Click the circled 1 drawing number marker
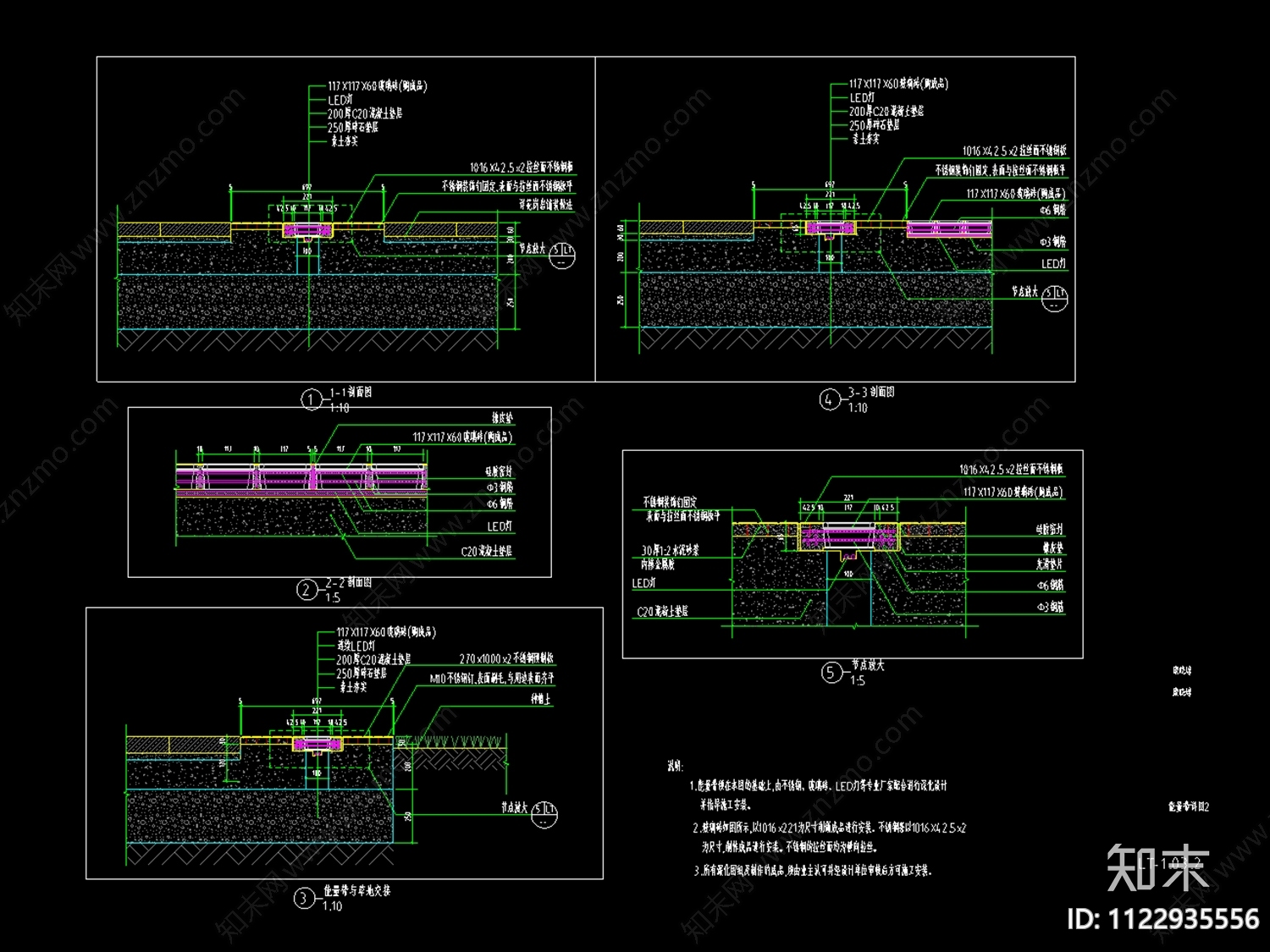The image size is (1270, 952). 312,399
